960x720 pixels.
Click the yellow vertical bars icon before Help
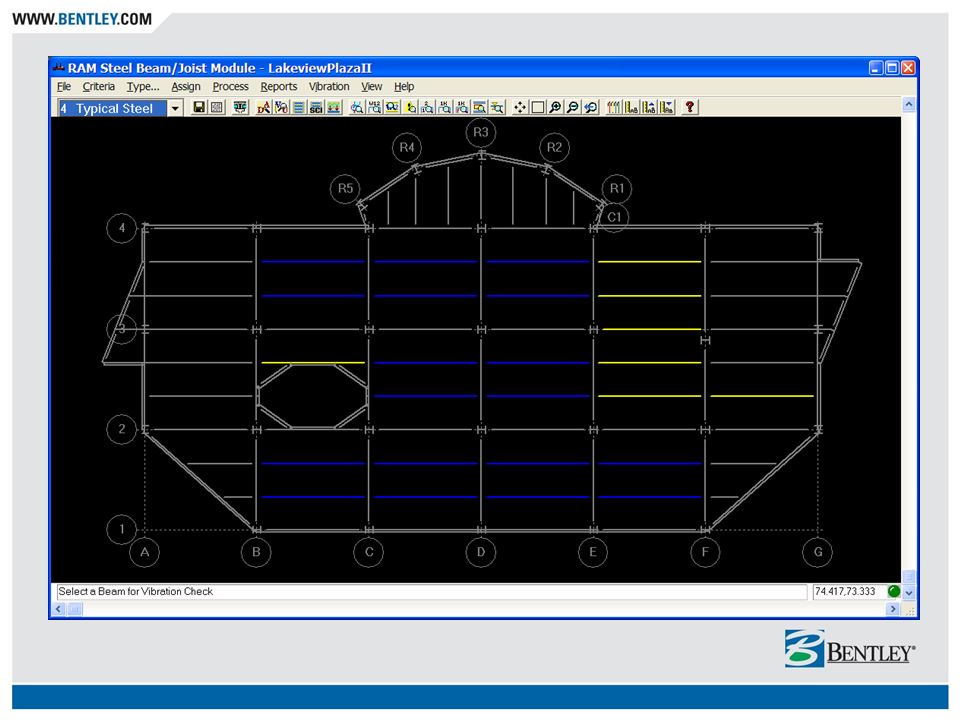click(x=613, y=108)
